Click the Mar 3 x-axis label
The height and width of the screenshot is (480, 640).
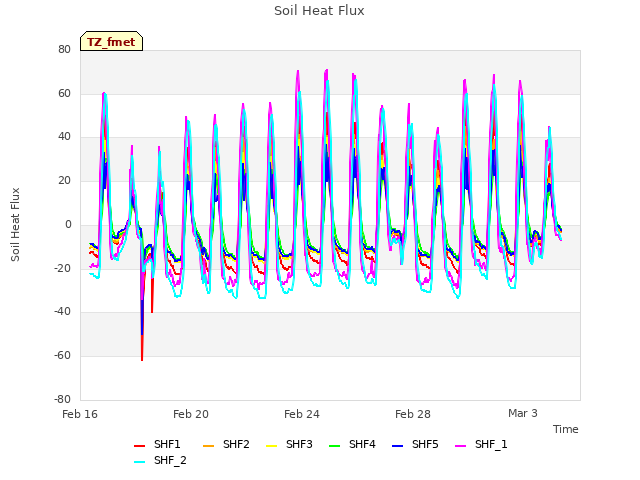coord(523,413)
